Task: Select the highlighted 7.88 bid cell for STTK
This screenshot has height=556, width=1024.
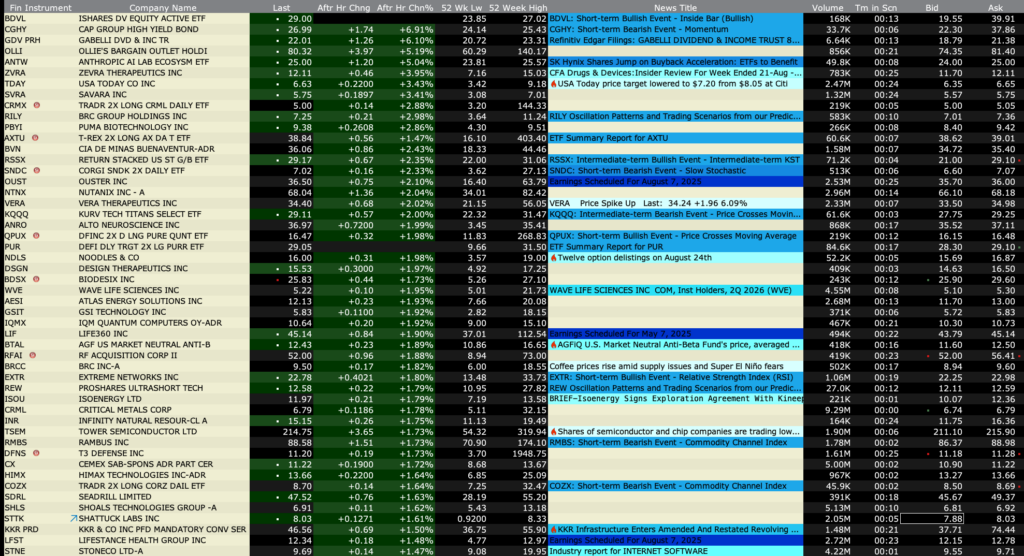Action: pyautogui.click(x=933, y=519)
